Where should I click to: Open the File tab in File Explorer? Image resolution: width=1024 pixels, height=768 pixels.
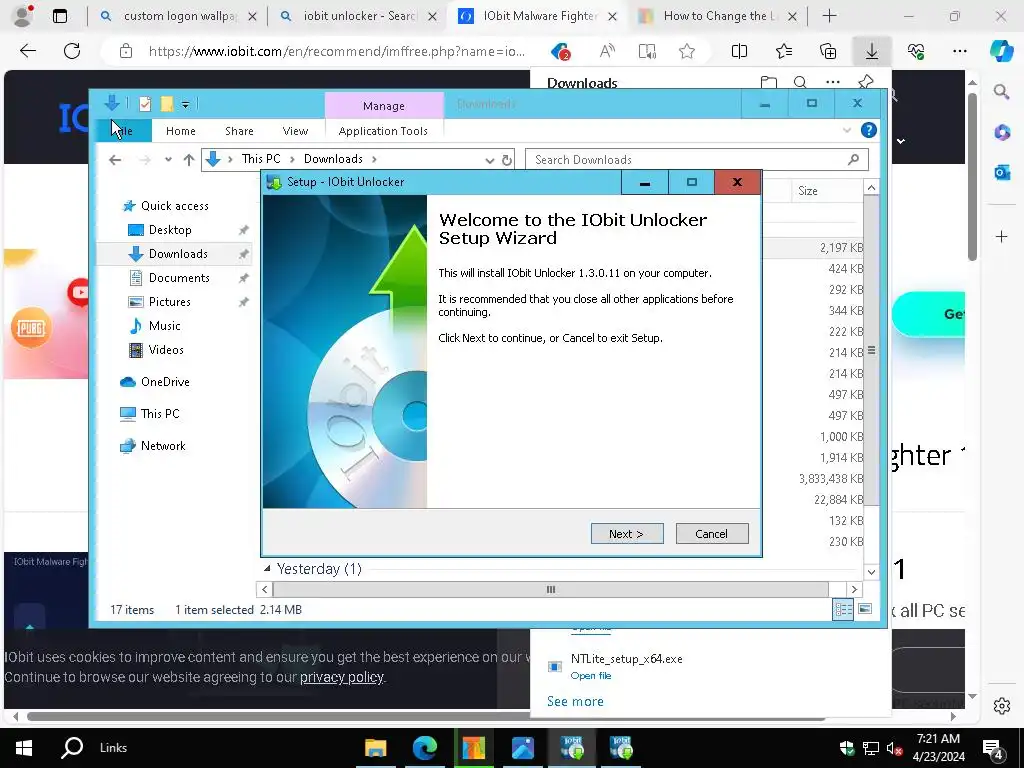click(123, 131)
